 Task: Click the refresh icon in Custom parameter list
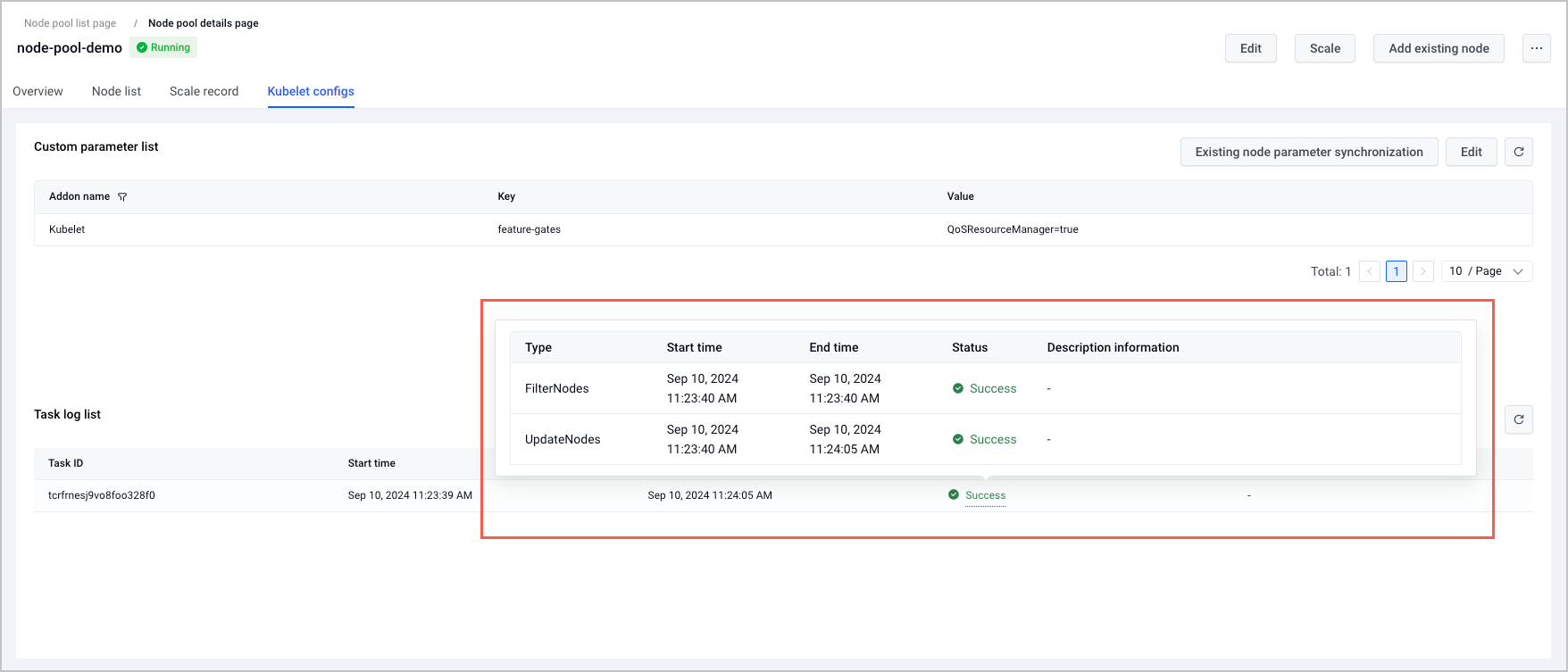click(1519, 152)
